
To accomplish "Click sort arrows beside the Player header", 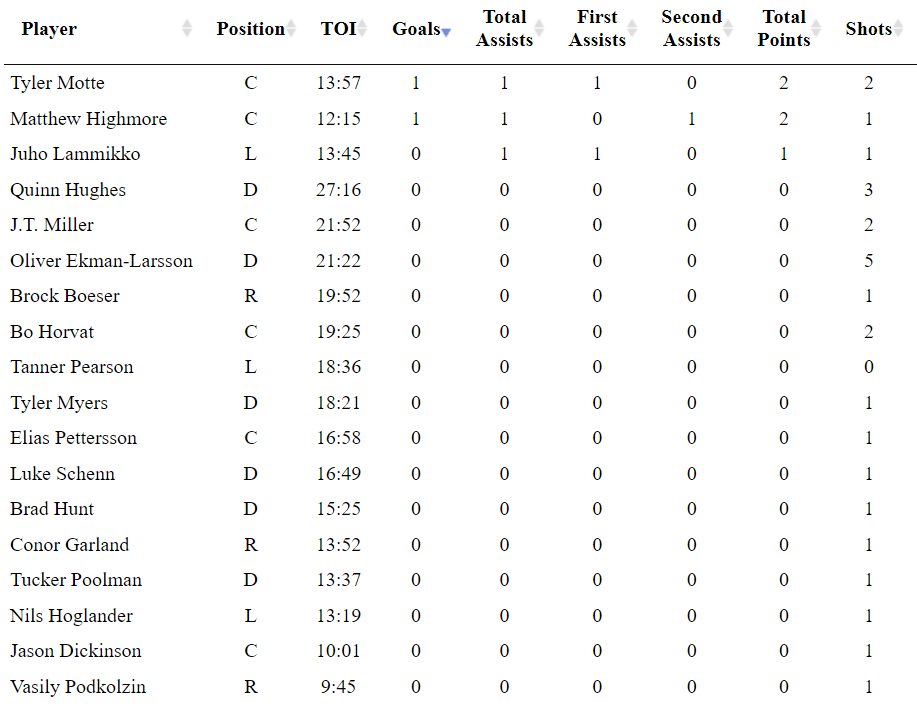I will pos(186,29).
